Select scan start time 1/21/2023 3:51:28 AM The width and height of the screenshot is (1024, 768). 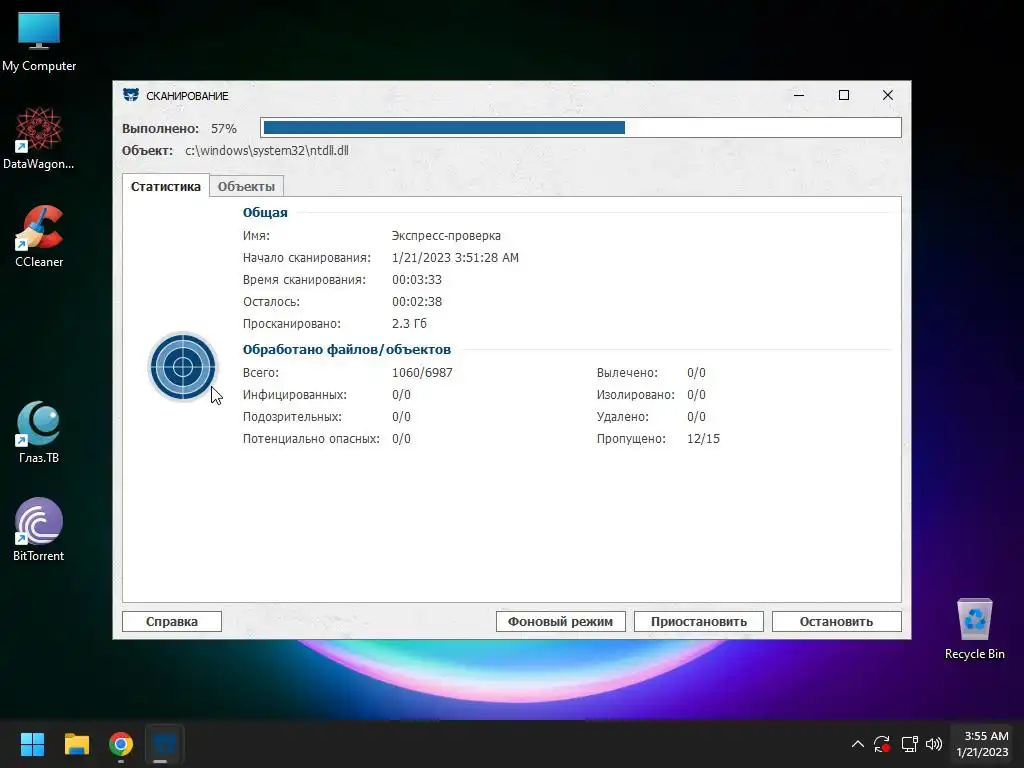pos(455,258)
